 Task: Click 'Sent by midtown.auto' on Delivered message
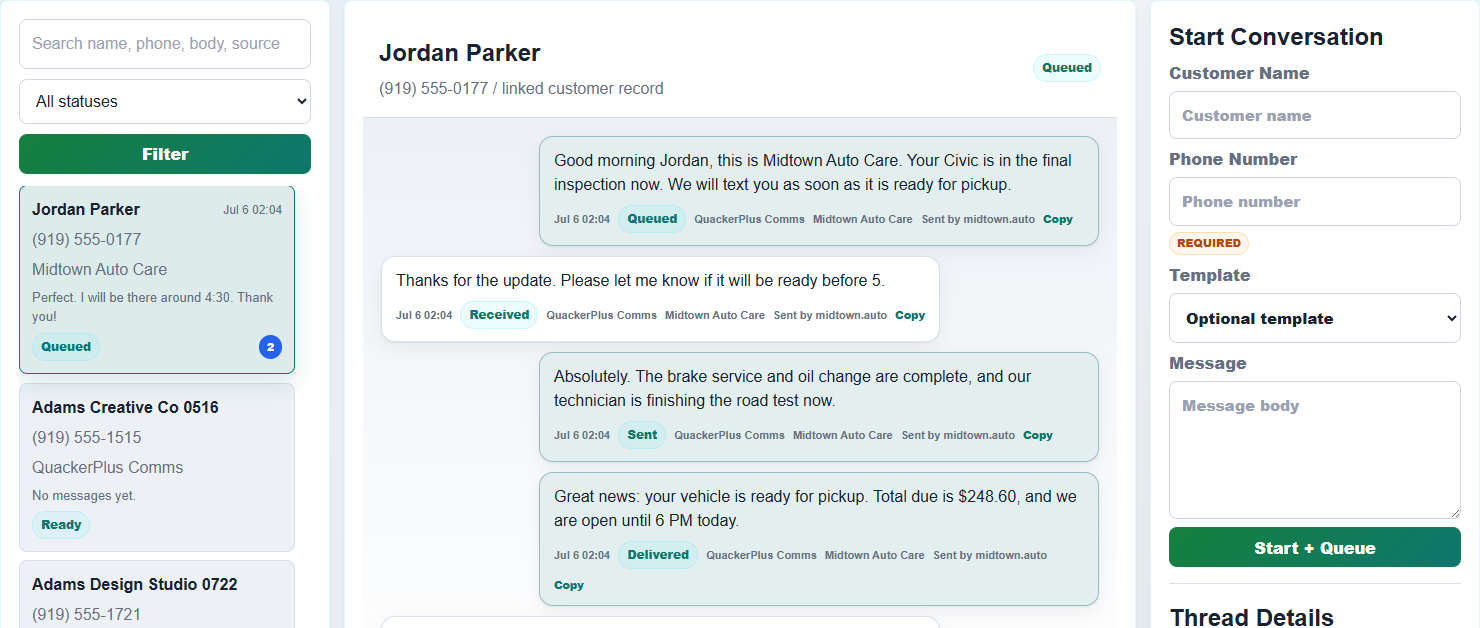(x=990, y=555)
